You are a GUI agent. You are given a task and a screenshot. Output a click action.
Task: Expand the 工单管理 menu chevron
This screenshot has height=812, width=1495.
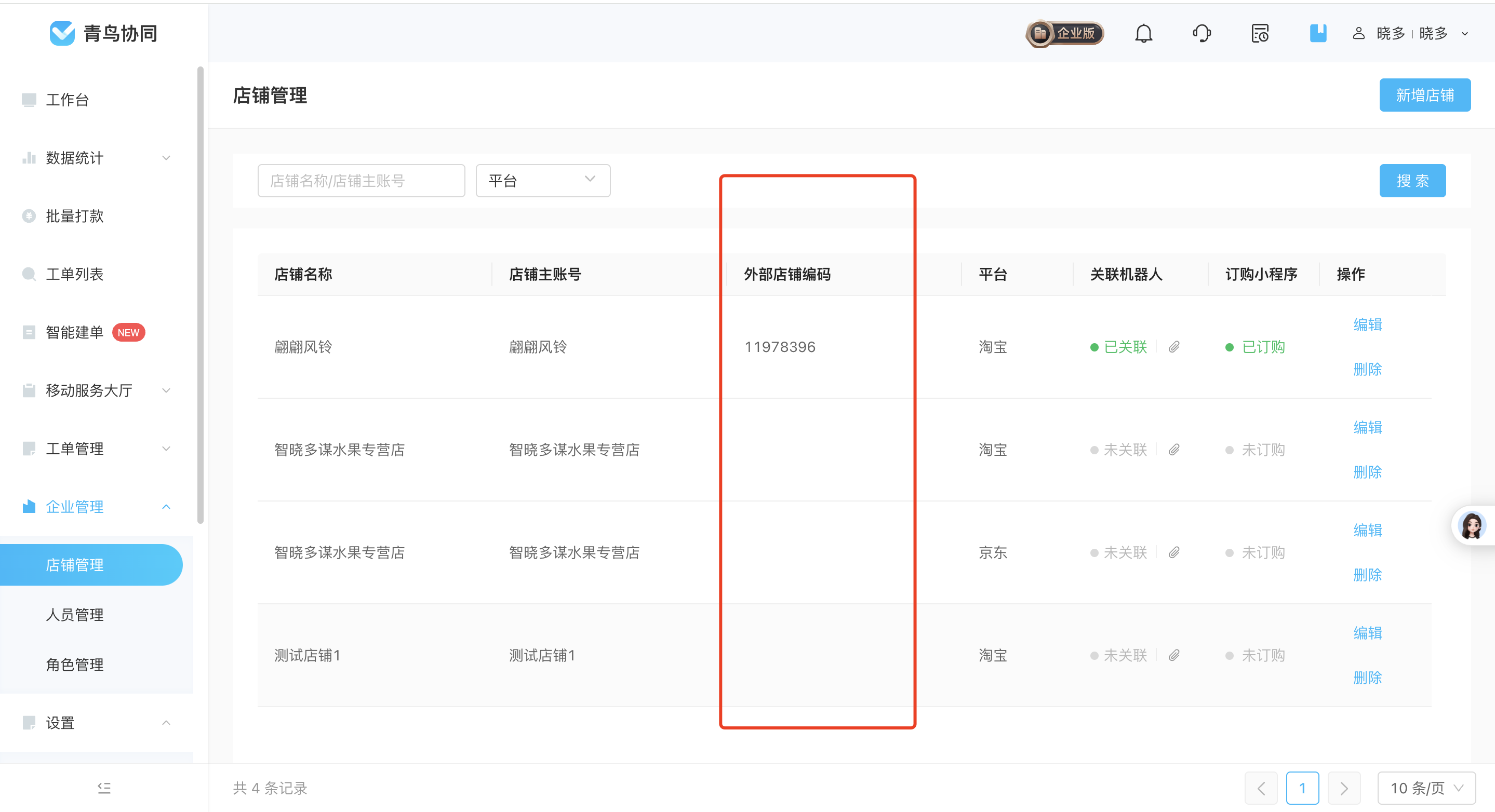coord(166,449)
